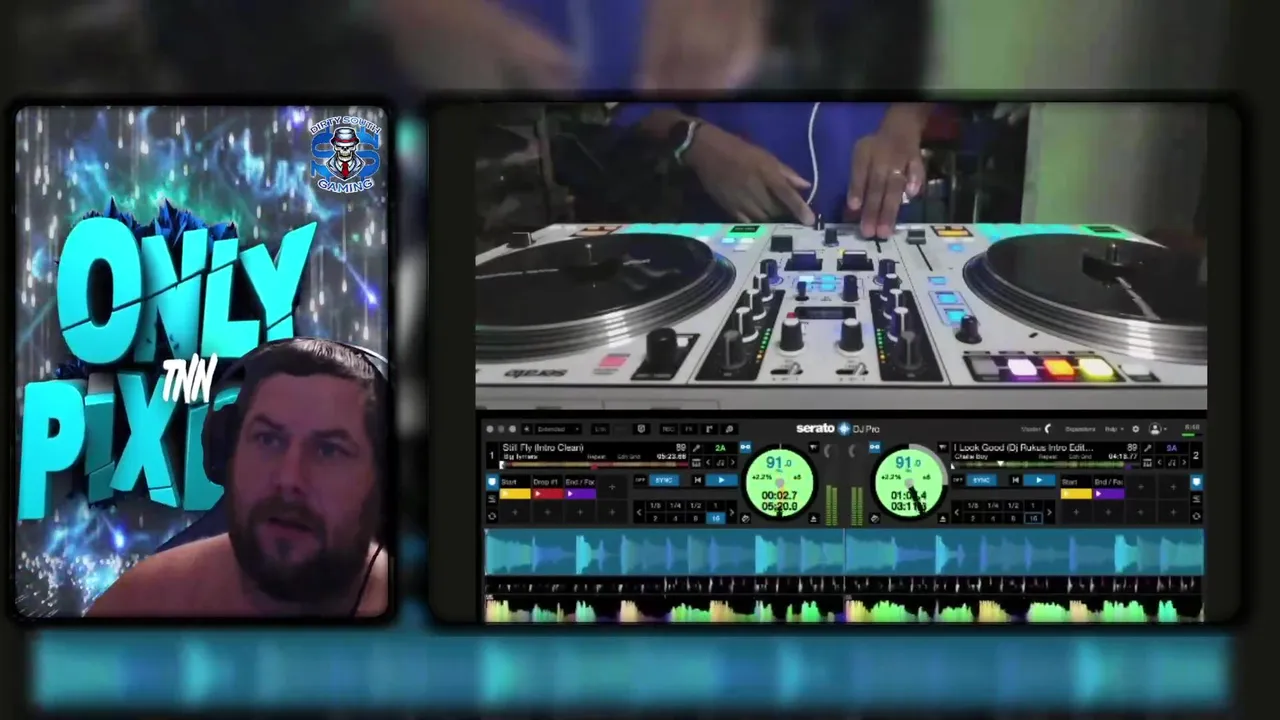Click deck 1 track overview waveform
This screenshot has width=1280, height=720.
point(594,464)
